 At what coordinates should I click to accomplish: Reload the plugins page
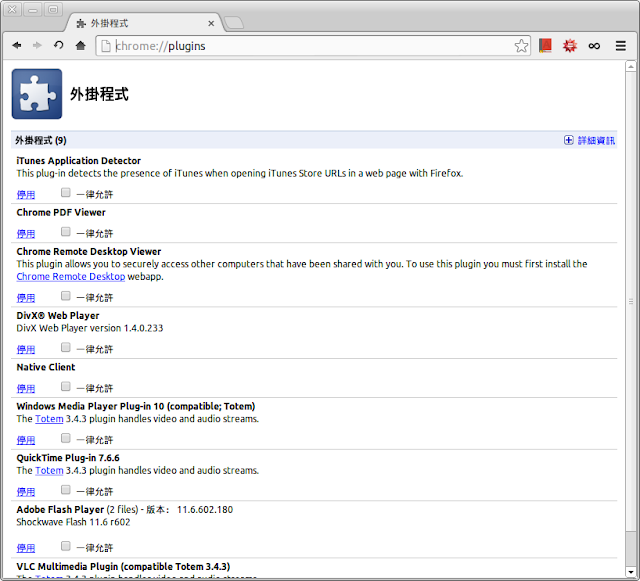pyautogui.click(x=59, y=45)
